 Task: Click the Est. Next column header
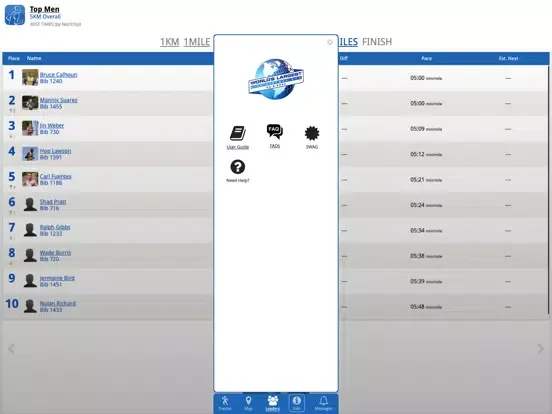pyautogui.click(x=508, y=58)
